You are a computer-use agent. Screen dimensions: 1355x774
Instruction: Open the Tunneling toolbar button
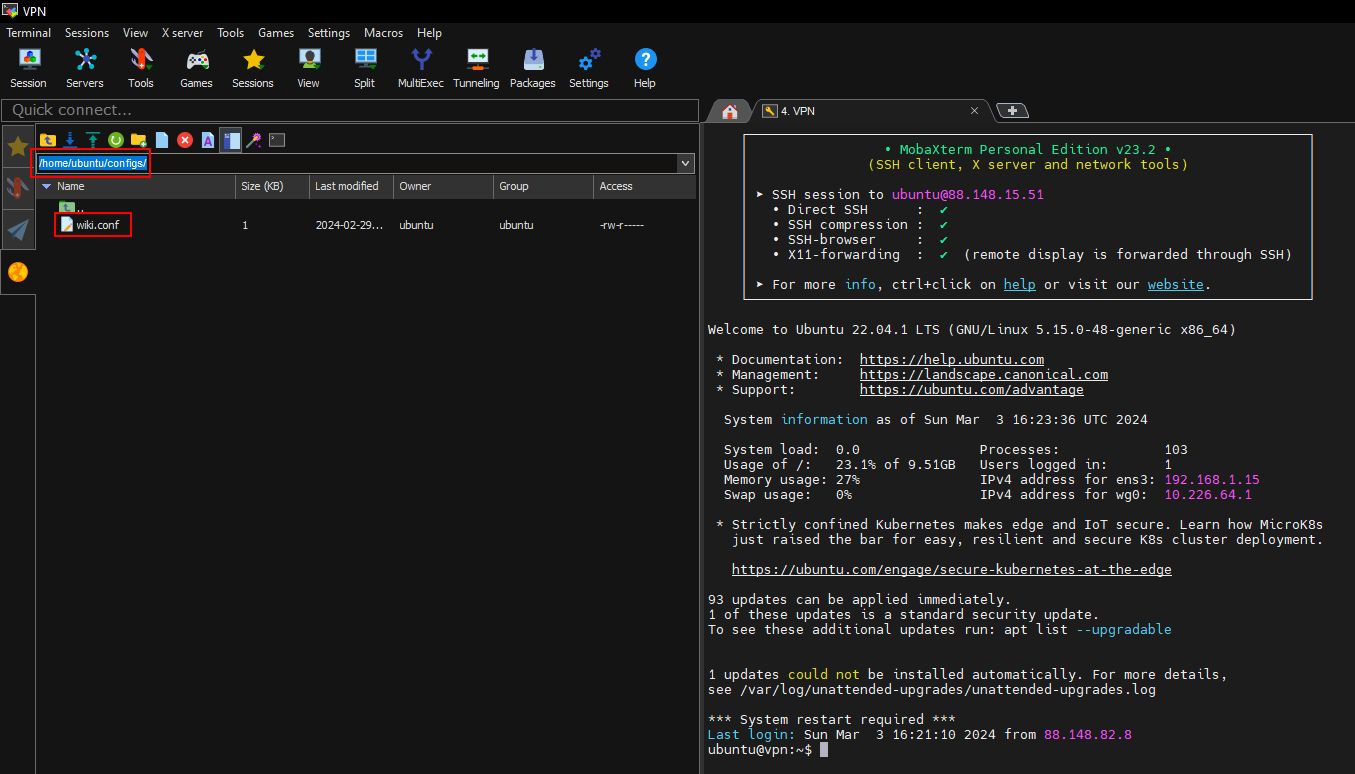click(476, 68)
